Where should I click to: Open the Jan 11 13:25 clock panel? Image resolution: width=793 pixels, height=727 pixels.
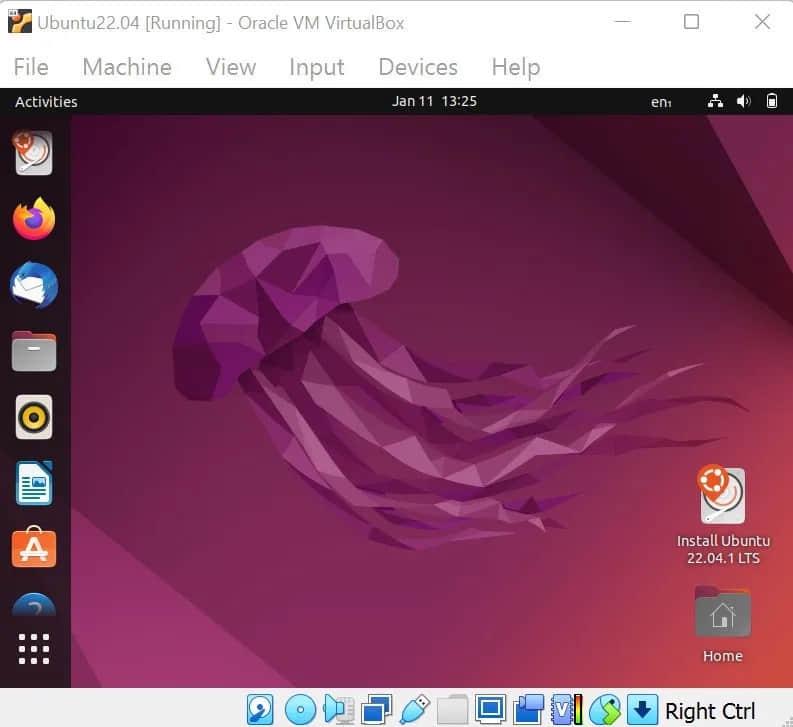(x=434, y=101)
